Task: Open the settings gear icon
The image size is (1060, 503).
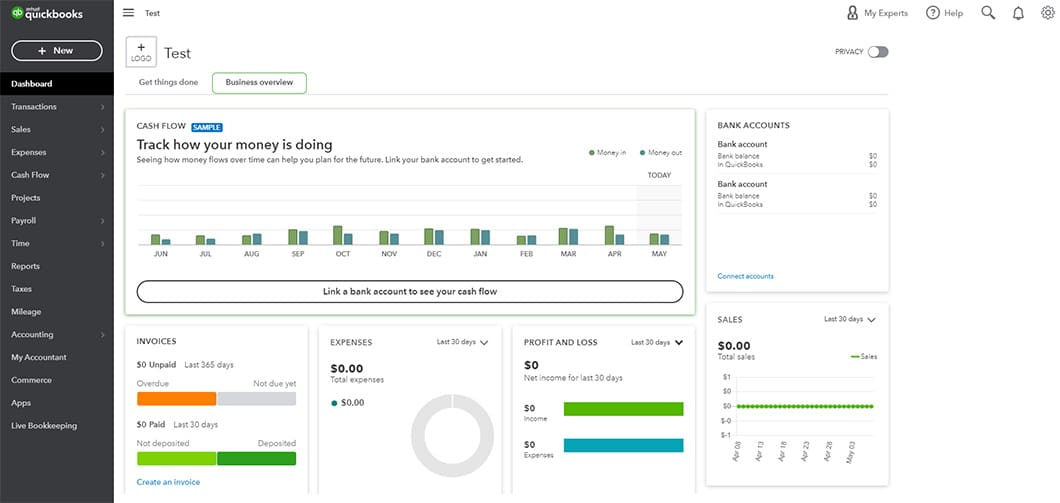Action: point(1048,13)
